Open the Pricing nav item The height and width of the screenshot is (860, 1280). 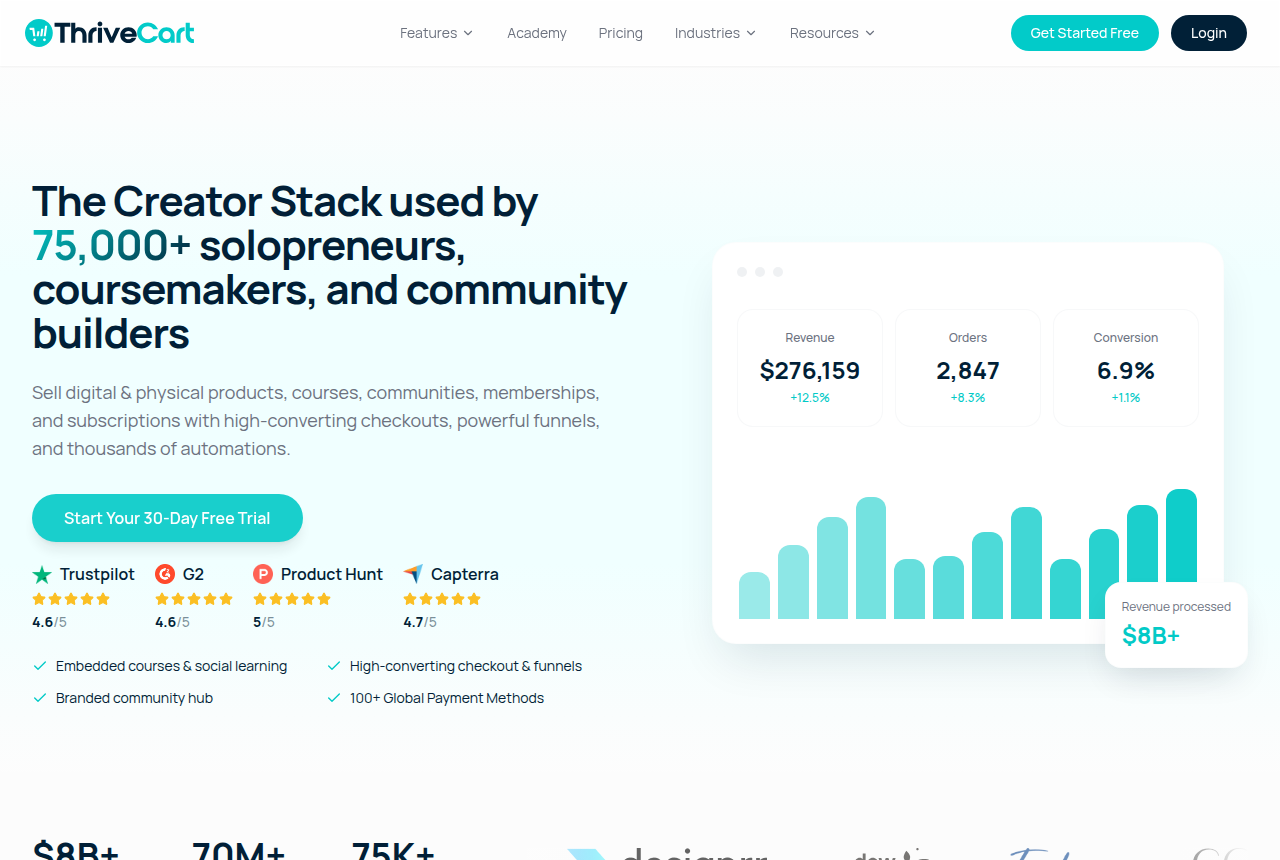tap(621, 33)
